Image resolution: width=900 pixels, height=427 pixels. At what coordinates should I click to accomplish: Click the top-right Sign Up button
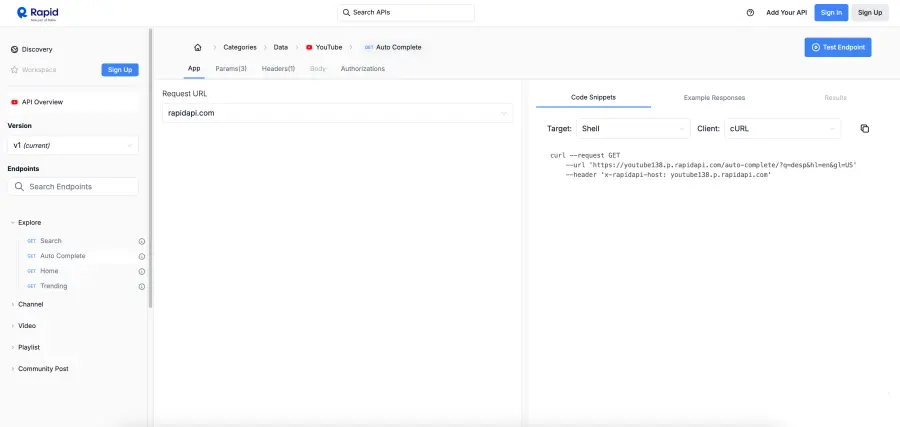click(870, 13)
